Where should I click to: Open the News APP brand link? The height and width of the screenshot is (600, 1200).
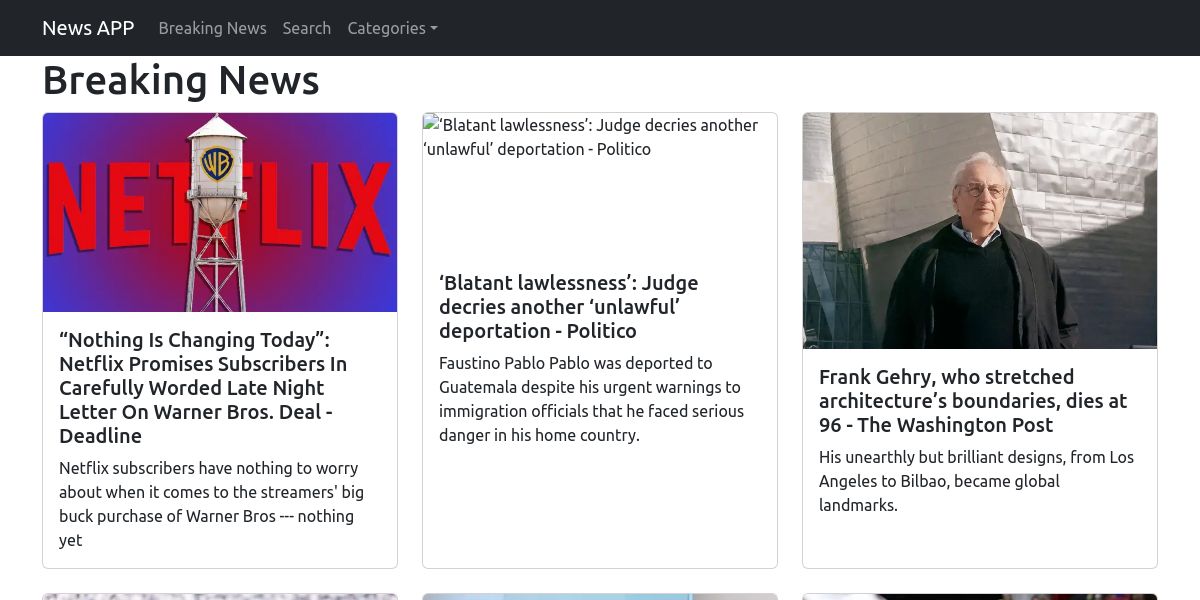coord(88,28)
